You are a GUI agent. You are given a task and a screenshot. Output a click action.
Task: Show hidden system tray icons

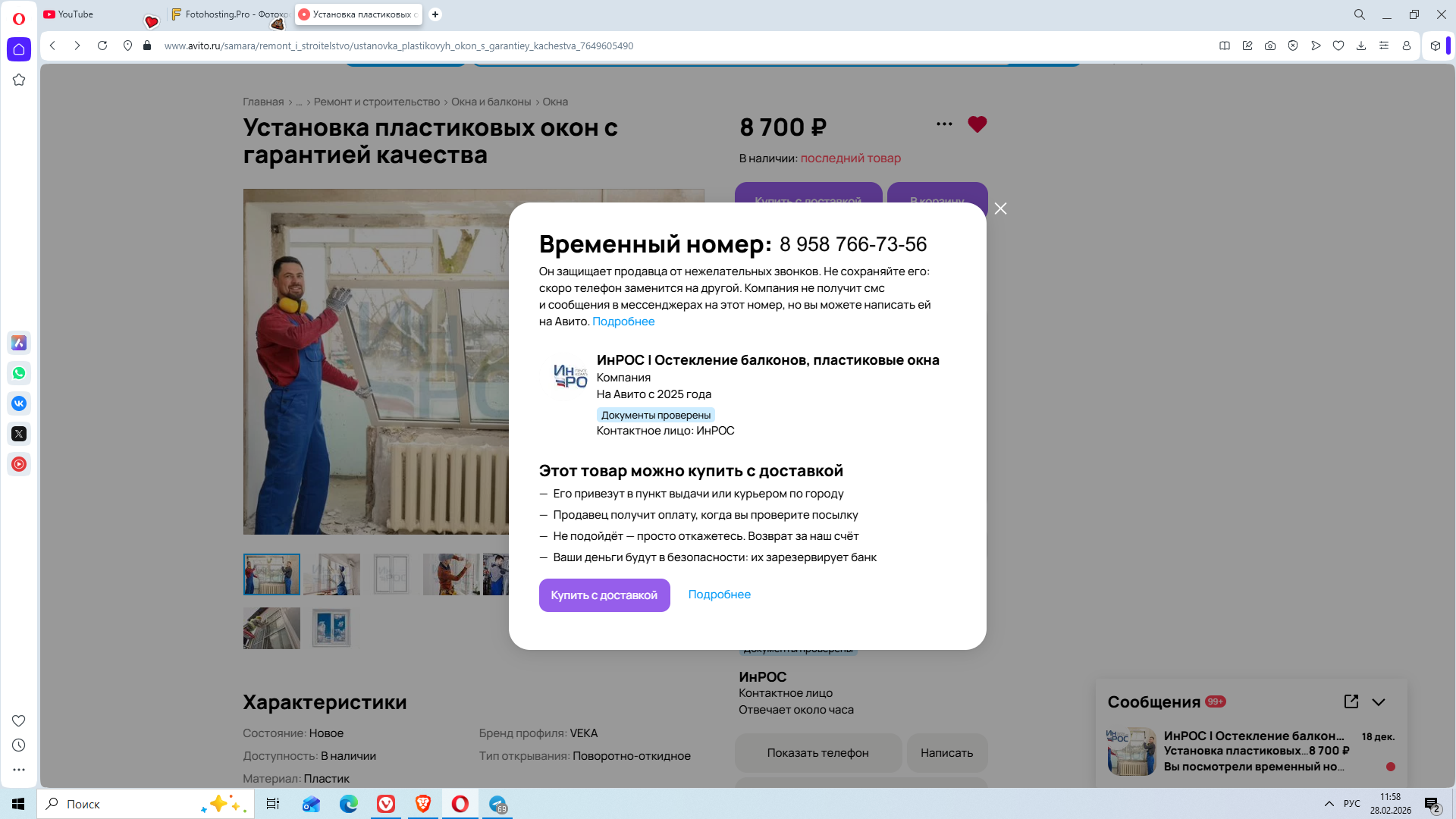[x=1329, y=804]
